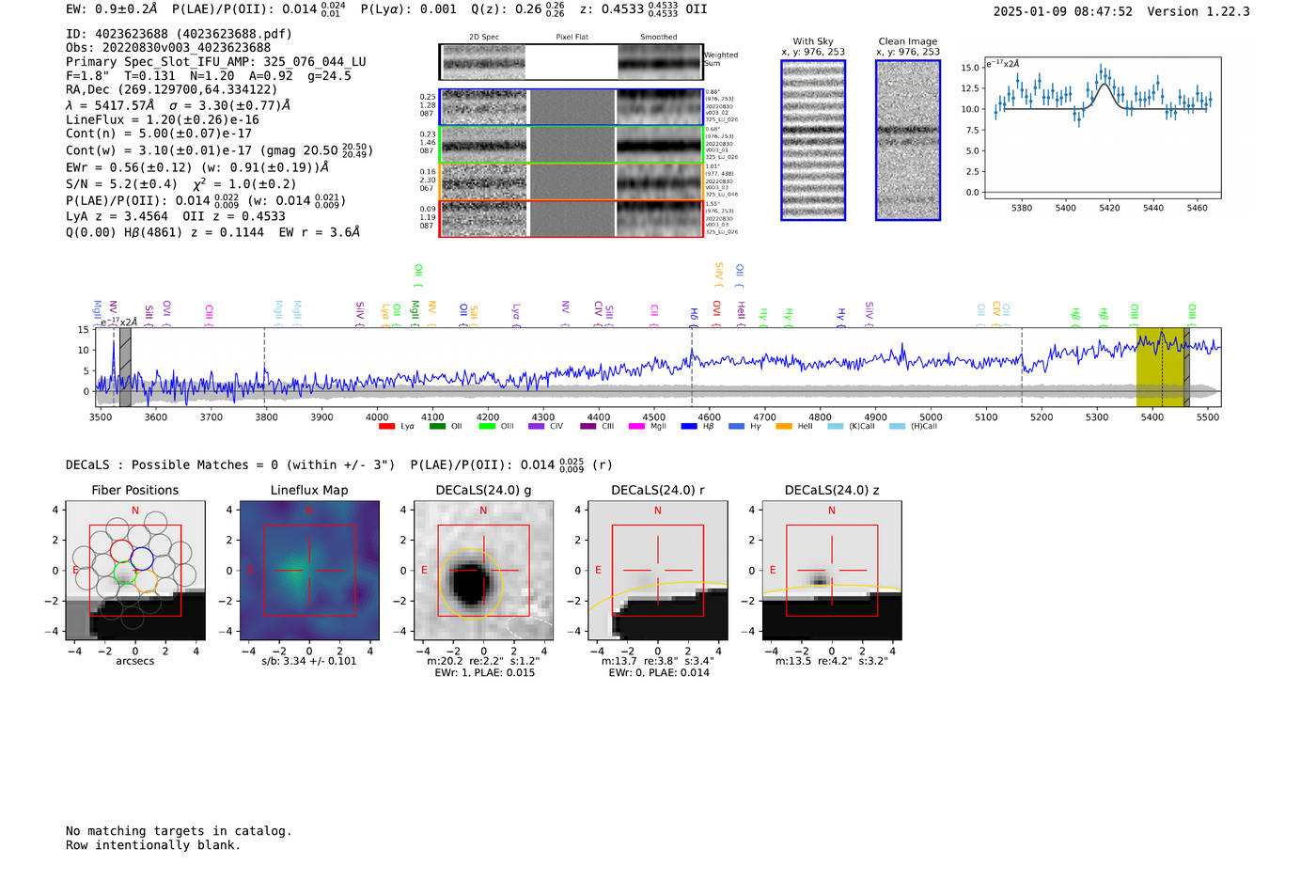The image size is (1316, 896).
Task: Click the "S/N = 5.2(±0.4)" value
Action: pyautogui.click(x=121, y=184)
